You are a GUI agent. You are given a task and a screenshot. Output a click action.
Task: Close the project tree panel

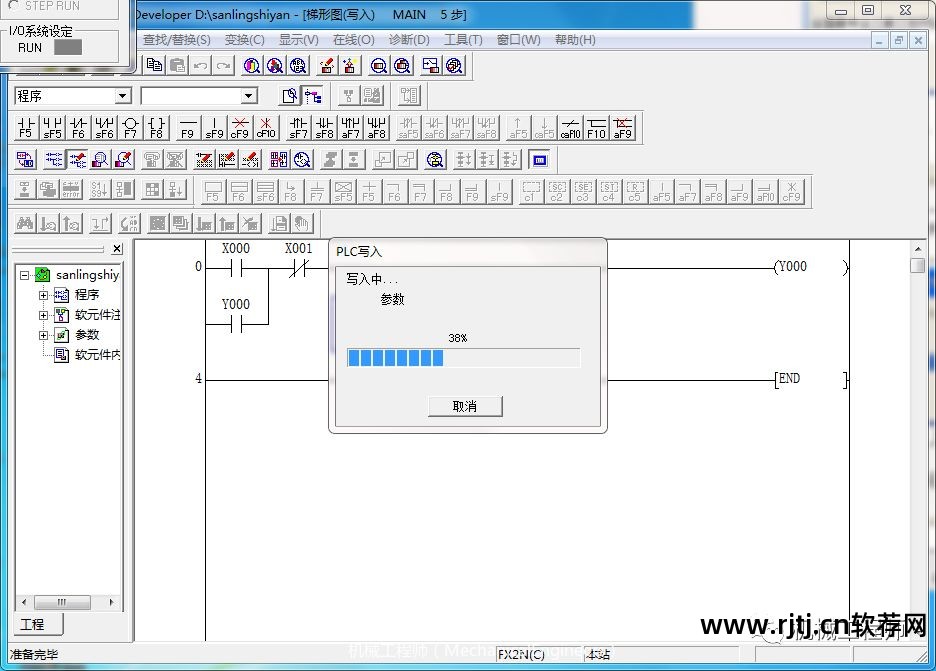point(118,249)
